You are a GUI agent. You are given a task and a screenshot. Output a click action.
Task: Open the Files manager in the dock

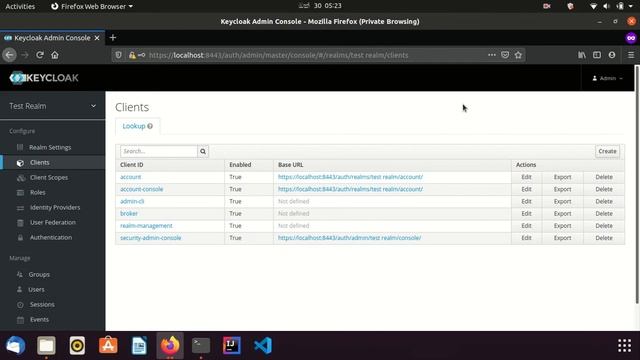[x=46, y=345]
